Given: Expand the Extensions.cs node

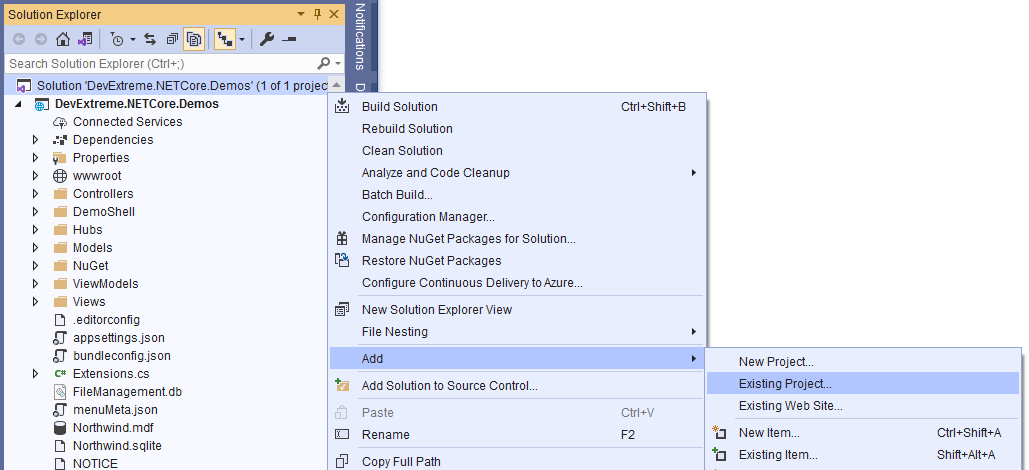Looking at the screenshot, I should click(35, 374).
